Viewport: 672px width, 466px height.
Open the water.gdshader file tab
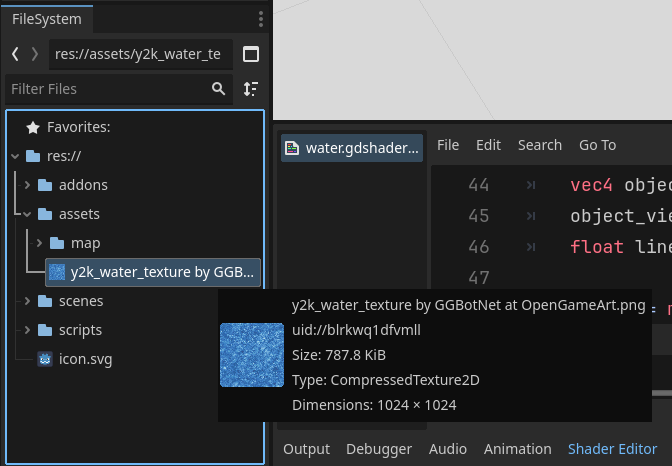pos(352,148)
